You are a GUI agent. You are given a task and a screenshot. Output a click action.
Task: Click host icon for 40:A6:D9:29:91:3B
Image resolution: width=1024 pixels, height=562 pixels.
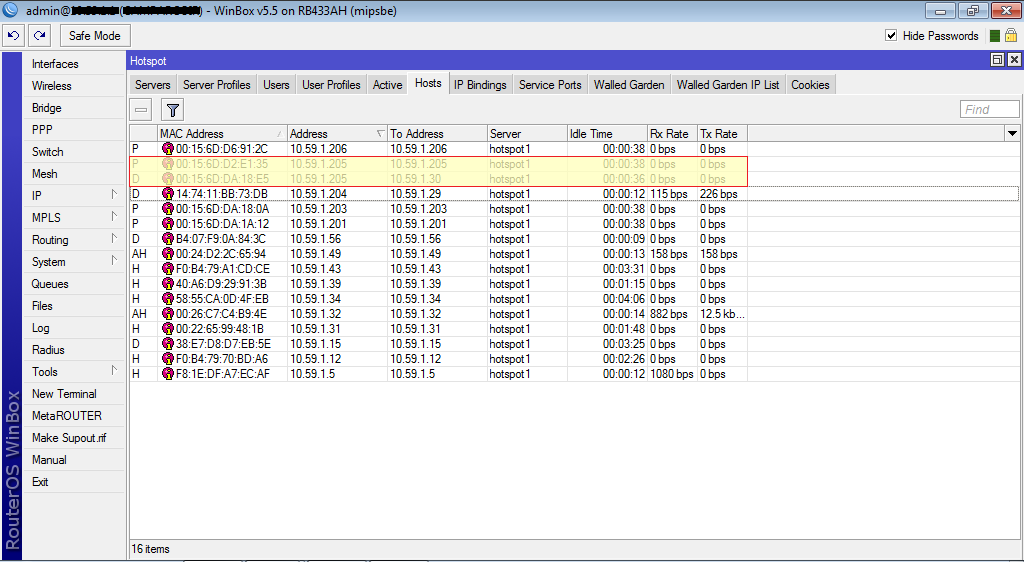point(168,284)
